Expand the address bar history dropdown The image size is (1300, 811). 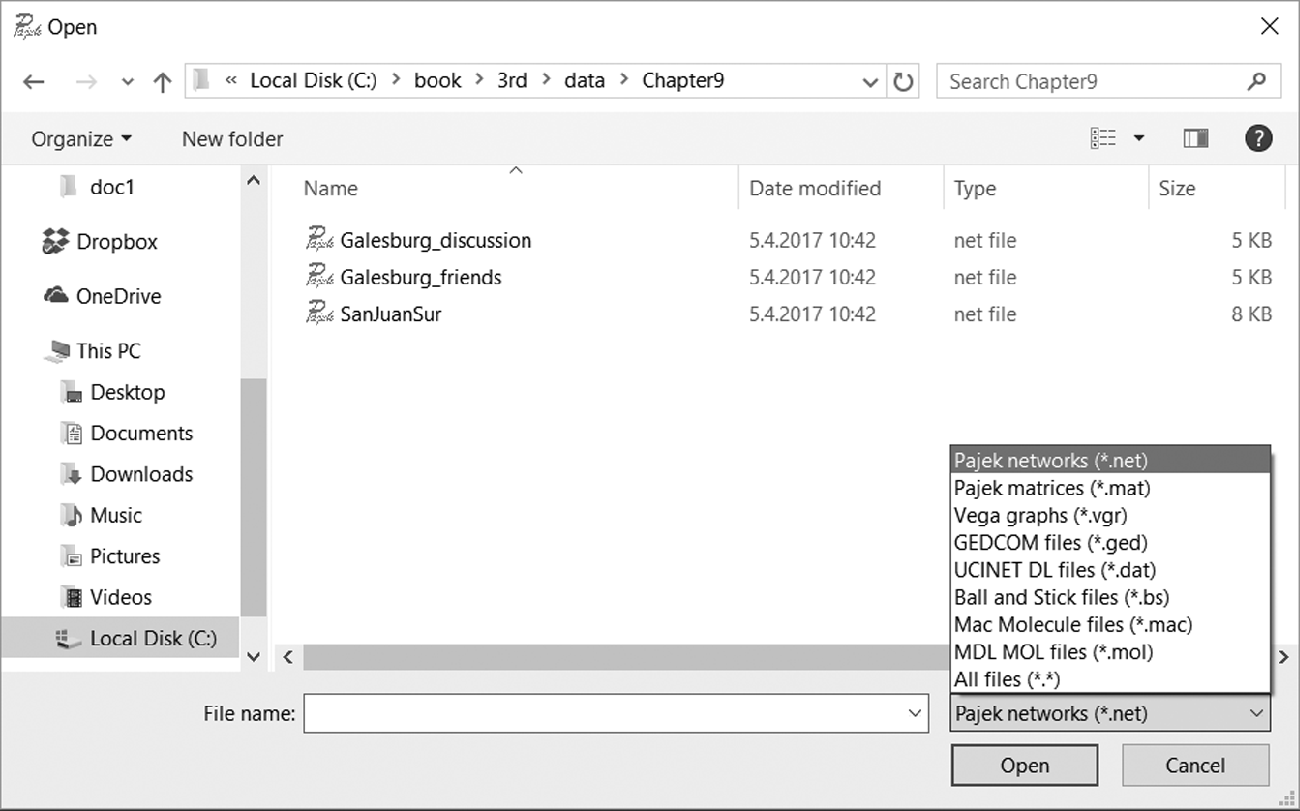click(870, 82)
